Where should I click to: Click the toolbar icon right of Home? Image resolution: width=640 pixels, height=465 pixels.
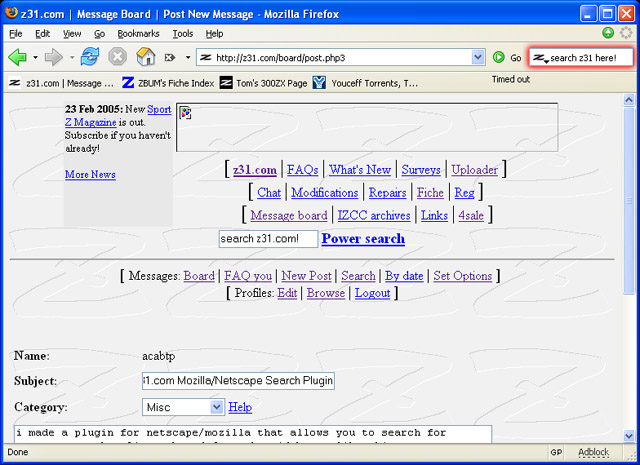tap(170, 58)
